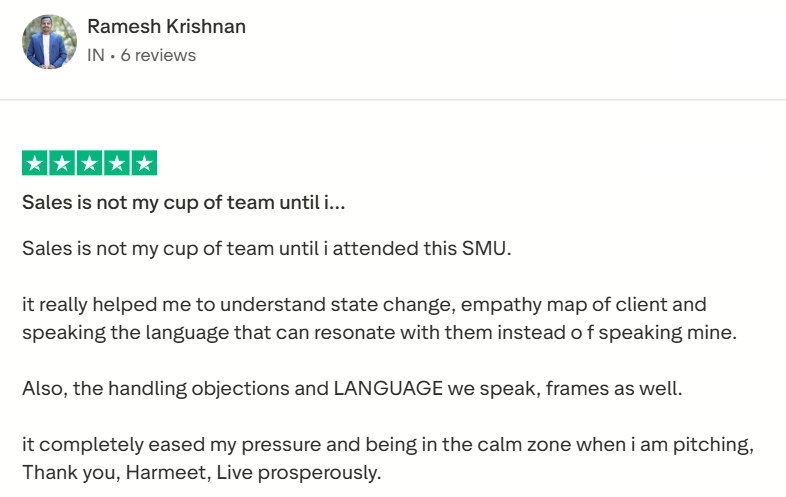Viewport: 786px width, 497px height.
Task: Click the third green rating star
Action: coord(90,163)
